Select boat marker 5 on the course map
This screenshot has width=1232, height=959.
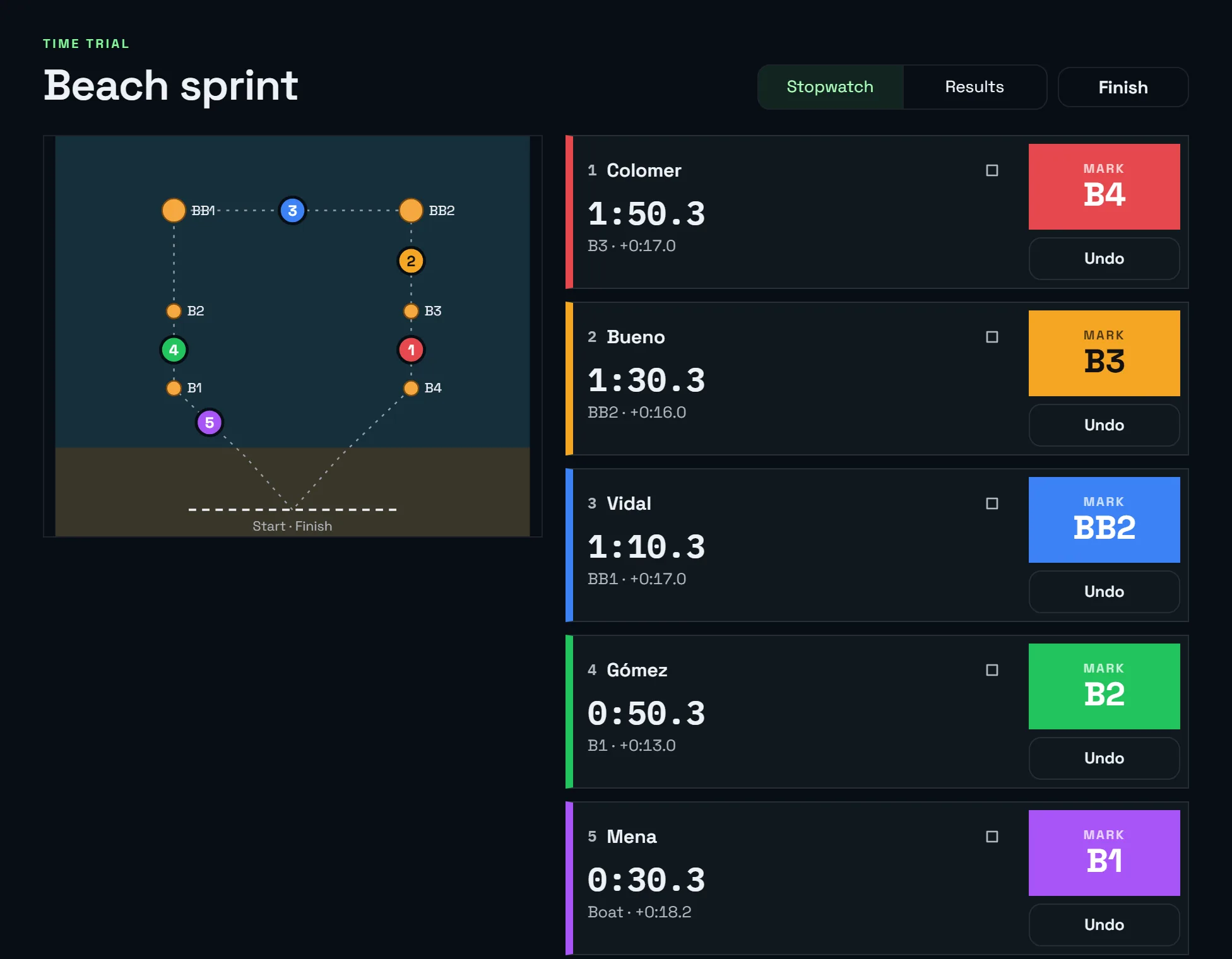point(209,422)
